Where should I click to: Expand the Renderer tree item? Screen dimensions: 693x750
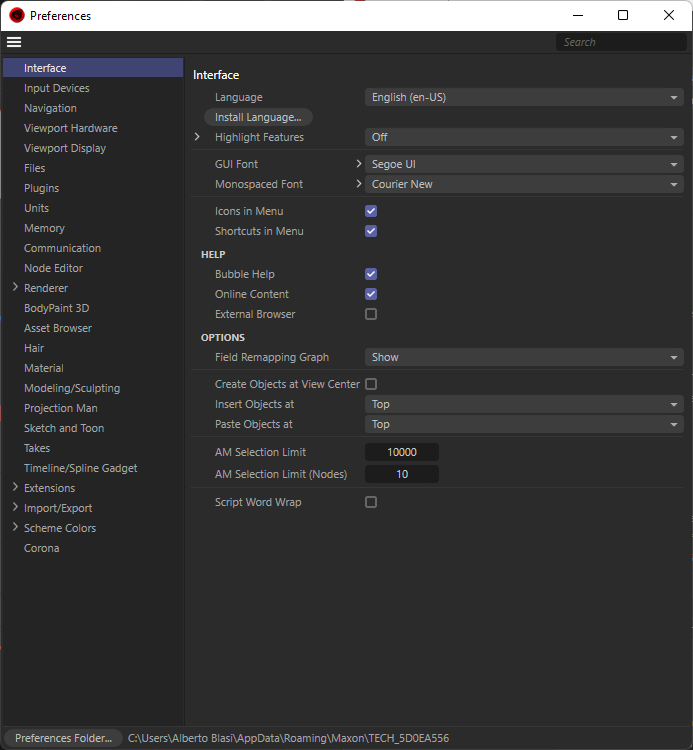pyautogui.click(x=15, y=287)
